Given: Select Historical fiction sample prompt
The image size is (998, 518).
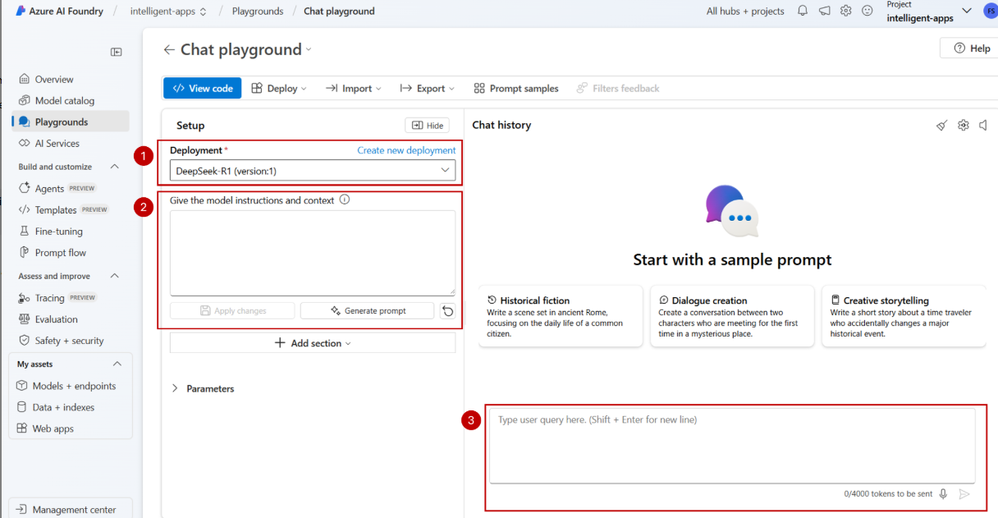Looking at the screenshot, I should 560,316.
